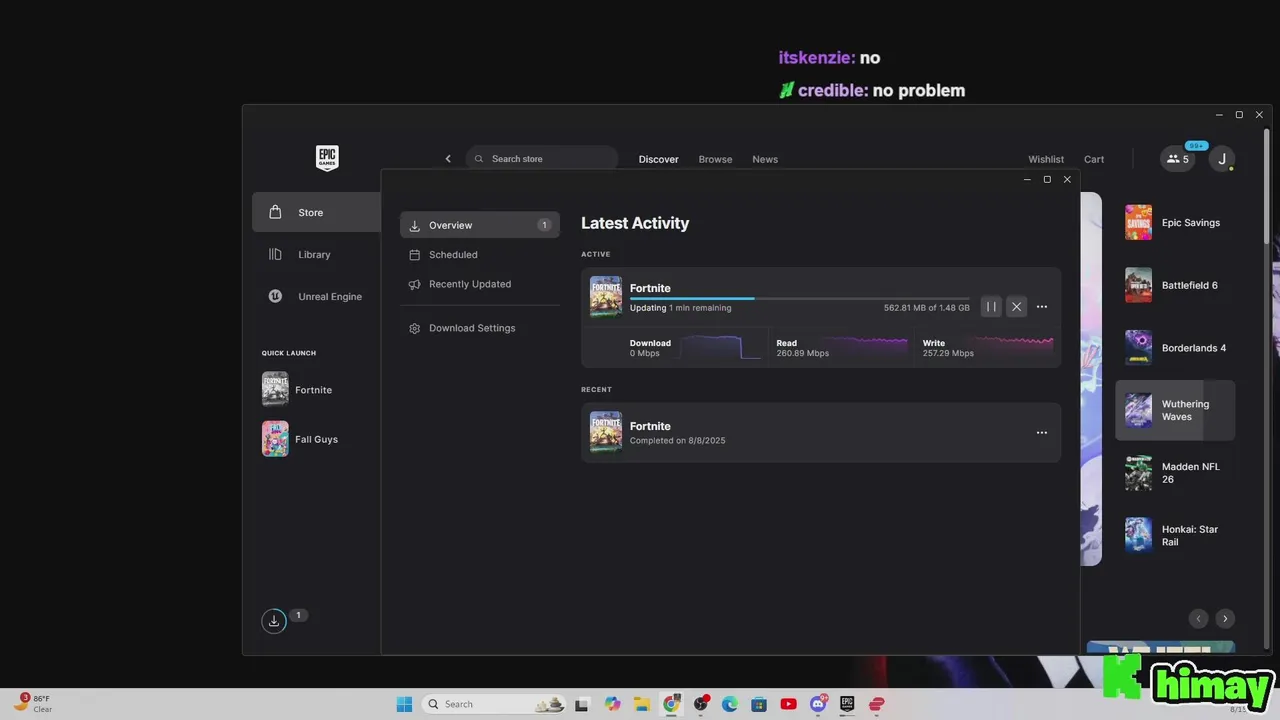Open Discord from the taskbar
1280x720 pixels.
pos(818,704)
